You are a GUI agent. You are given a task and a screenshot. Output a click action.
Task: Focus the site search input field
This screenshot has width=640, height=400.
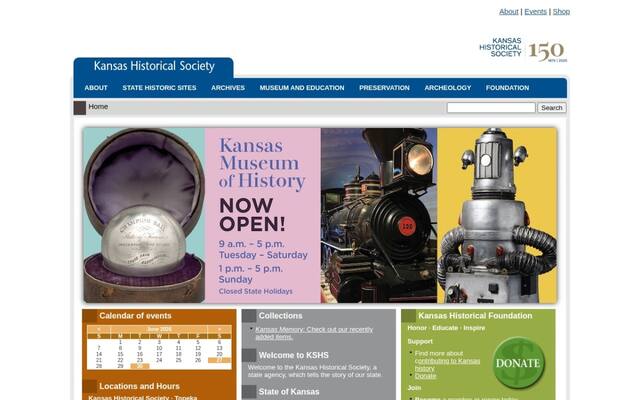(x=491, y=108)
